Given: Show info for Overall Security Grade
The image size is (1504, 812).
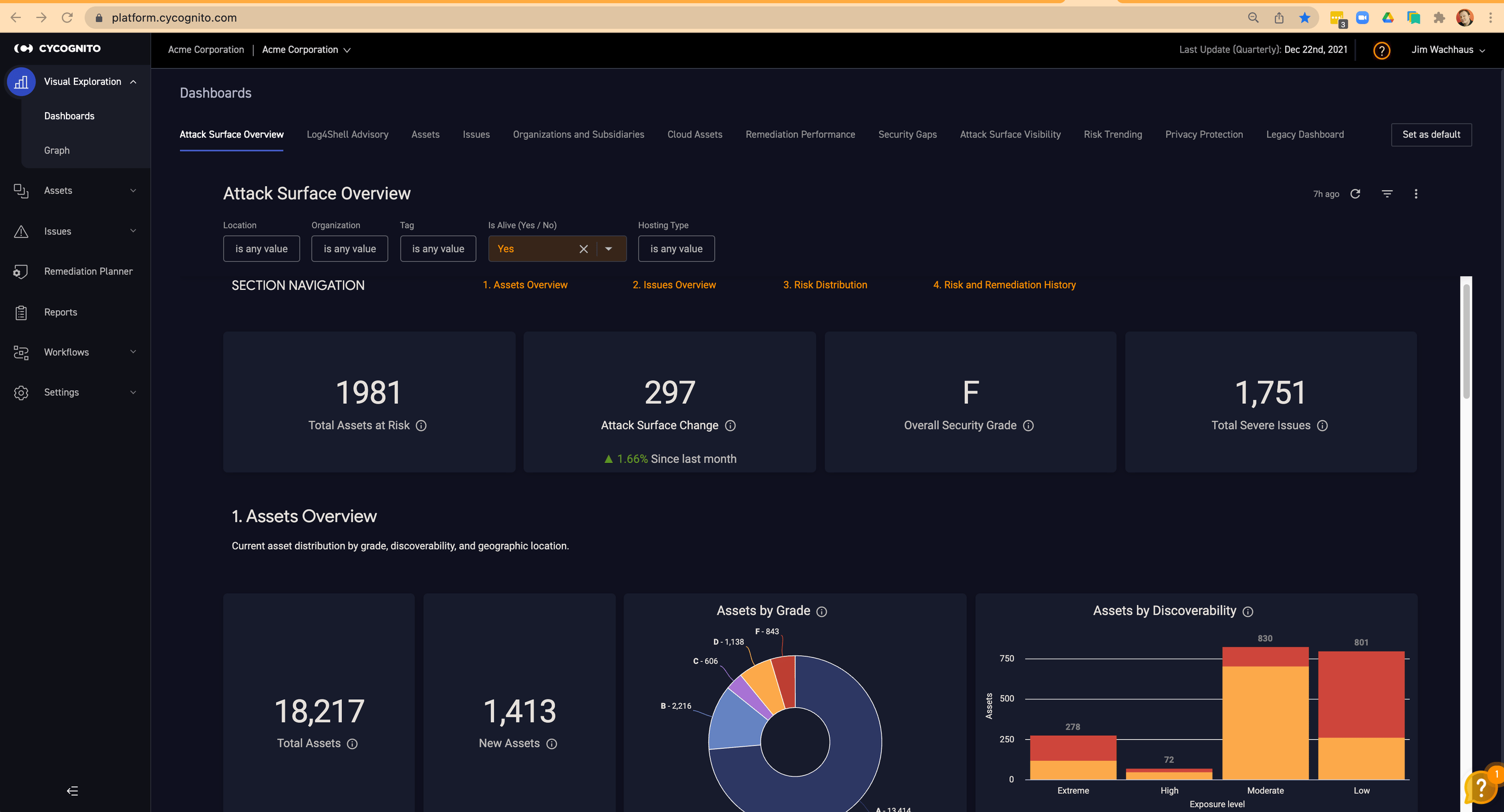Looking at the screenshot, I should click(x=1029, y=426).
